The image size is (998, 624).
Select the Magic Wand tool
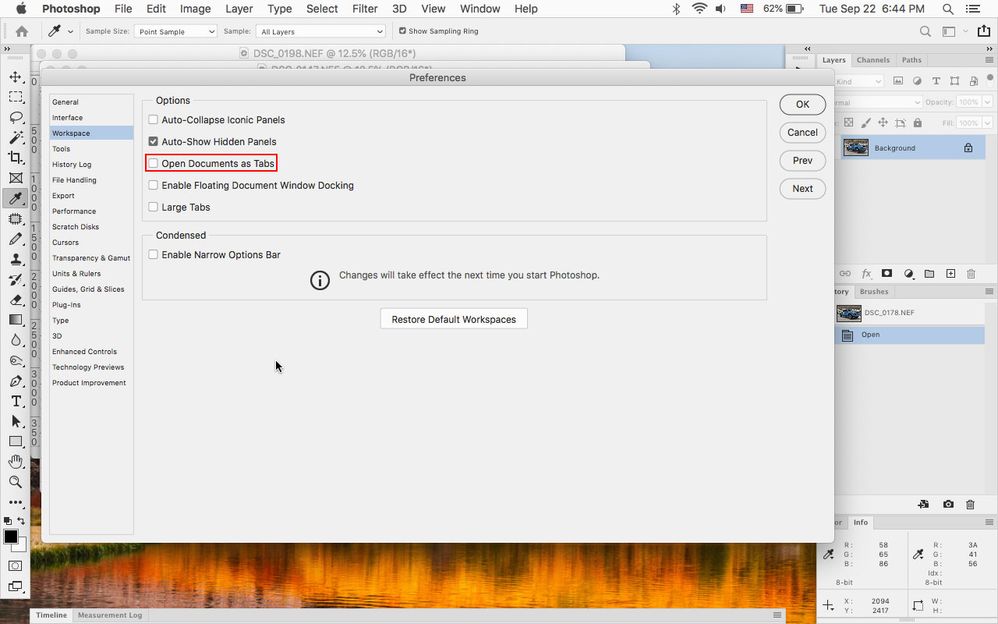pos(15,138)
